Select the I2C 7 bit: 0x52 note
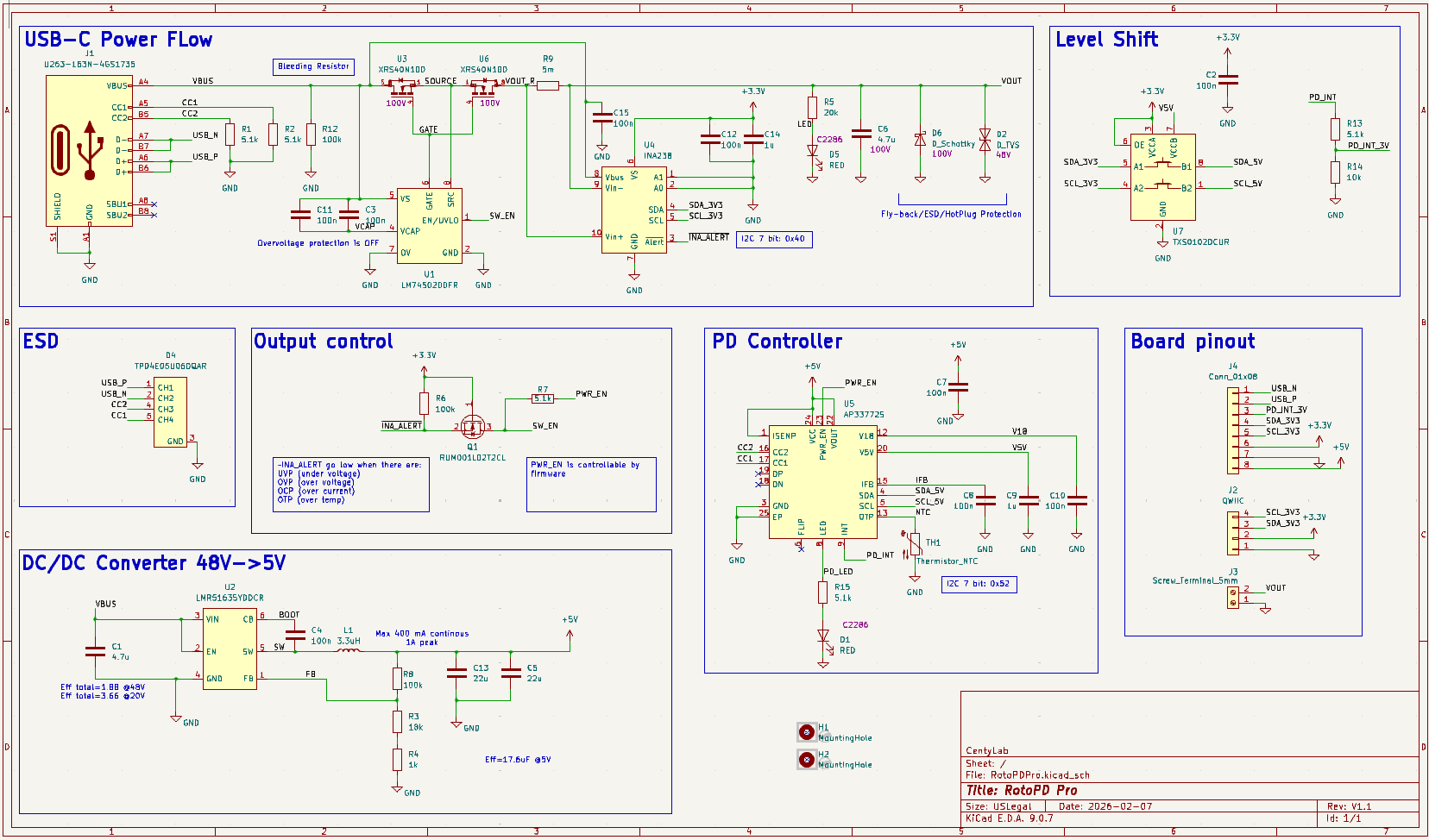The image size is (1429, 840). click(x=979, y=584)
